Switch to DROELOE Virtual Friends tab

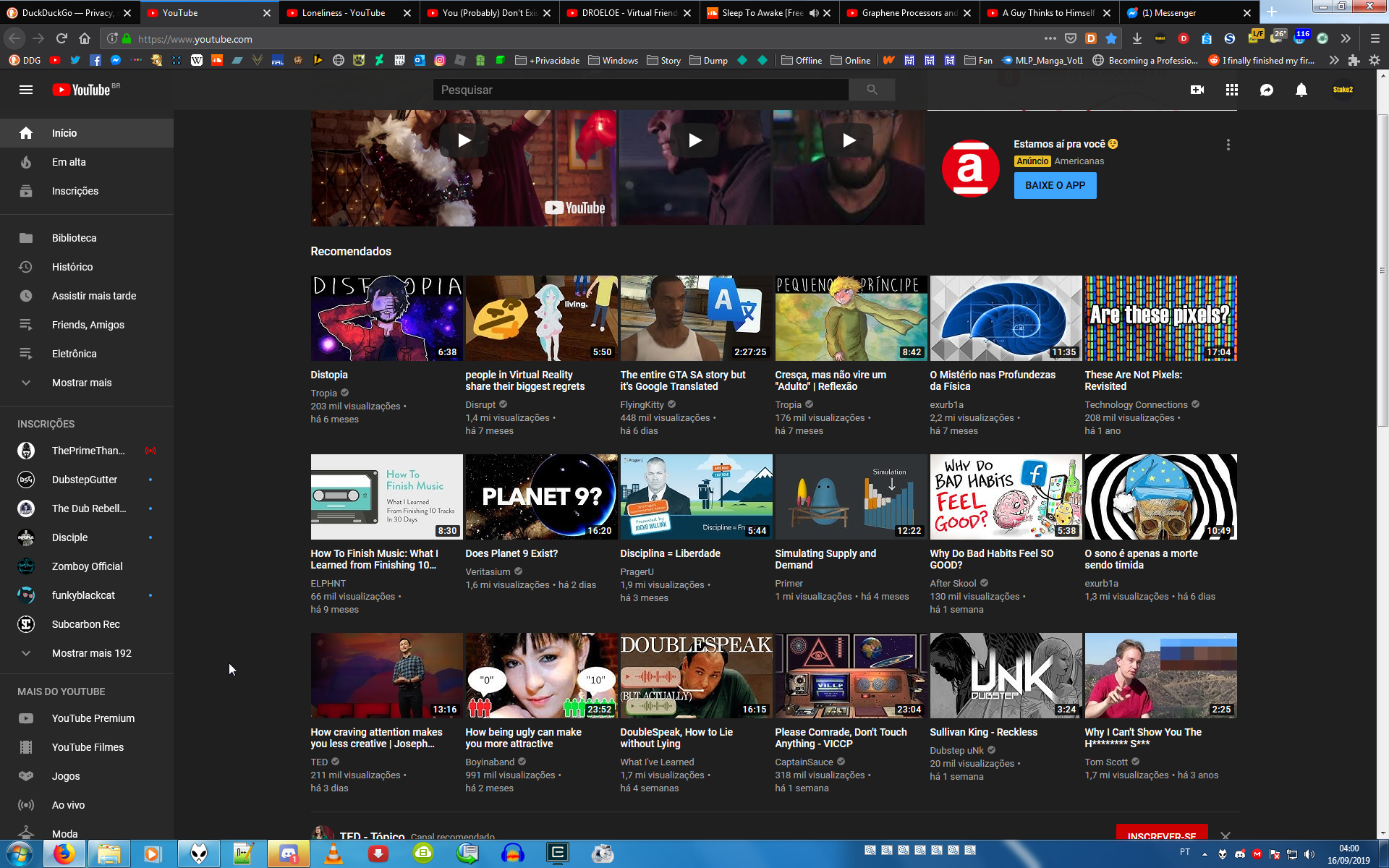(628, 13)
